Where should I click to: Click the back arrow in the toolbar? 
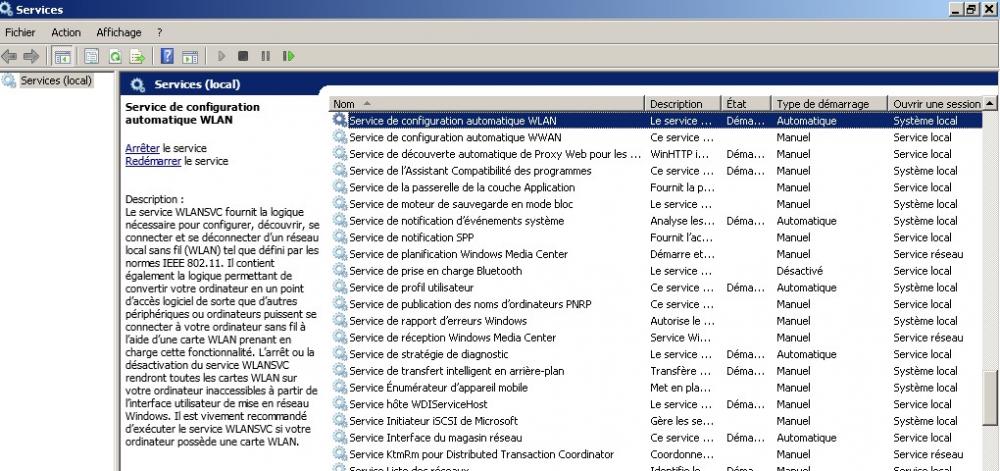coord(10,56)
